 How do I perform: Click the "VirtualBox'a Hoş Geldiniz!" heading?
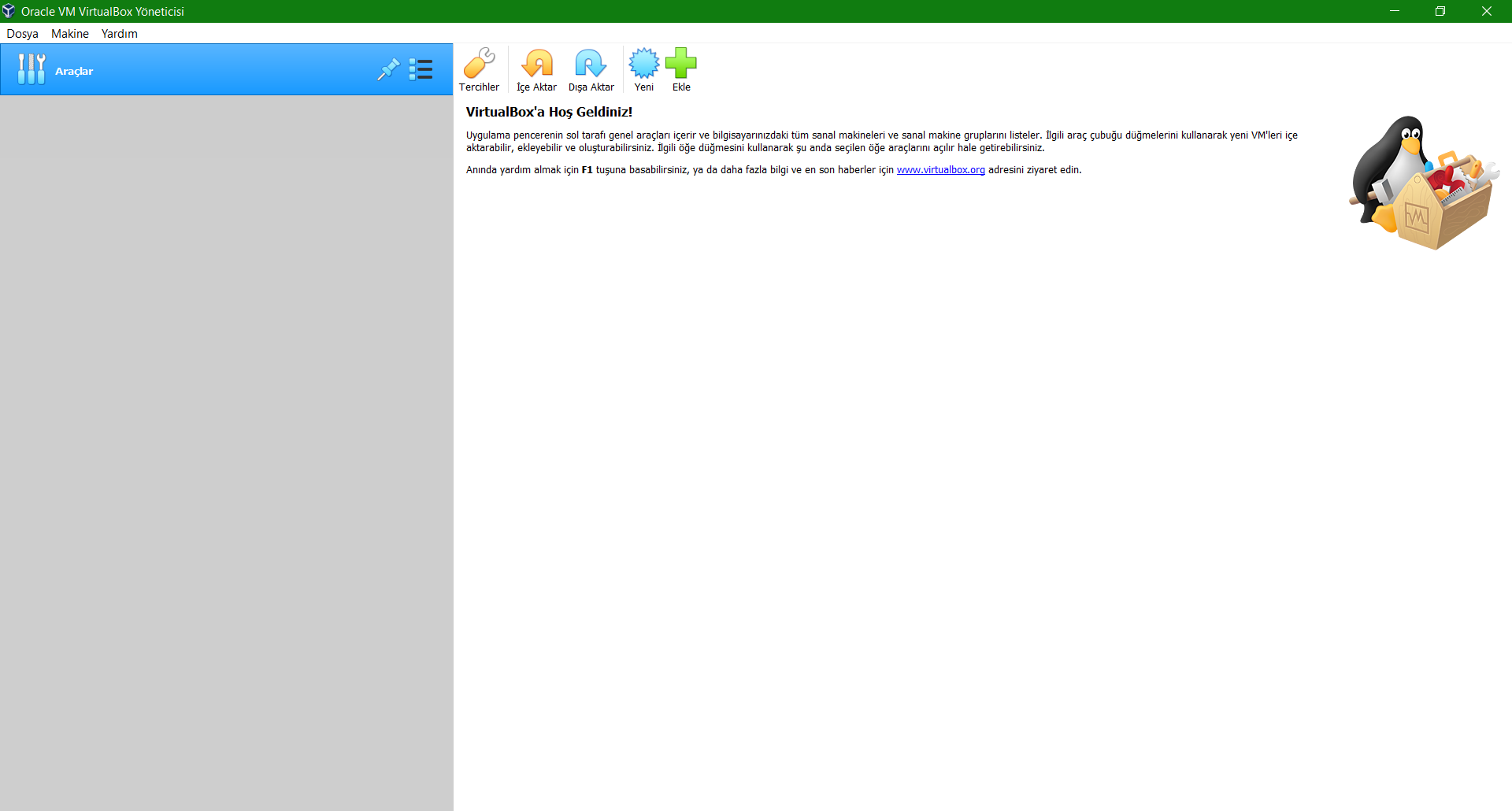[x=549, y=112]
